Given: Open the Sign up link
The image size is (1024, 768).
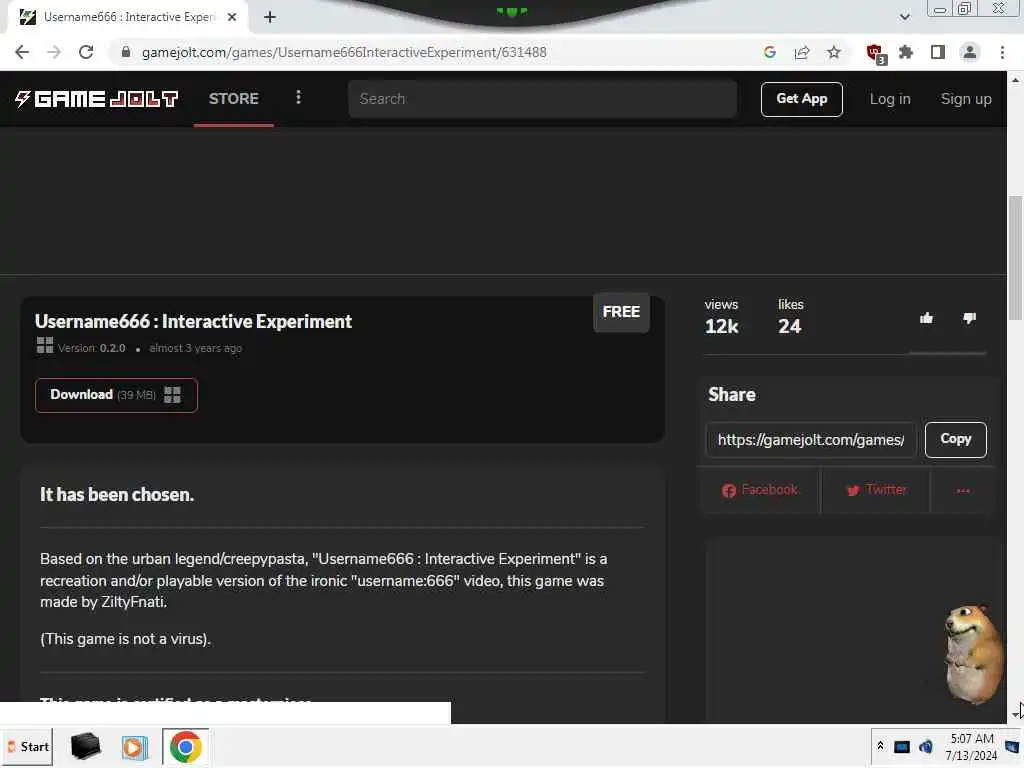Looking at the screenshot, I should pos(966,99).
